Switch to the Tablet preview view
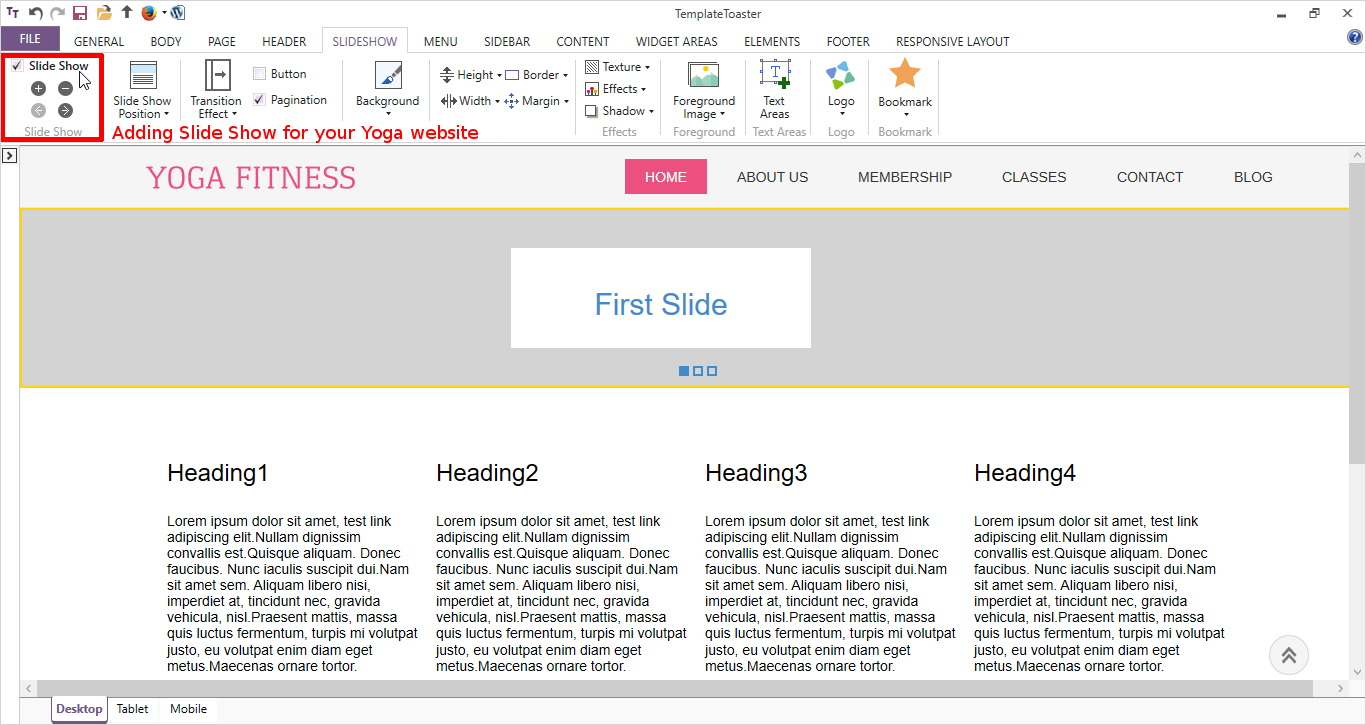The width and height of the screenshot is (1366, 725). pyautogui.click(x=132, y=709)
